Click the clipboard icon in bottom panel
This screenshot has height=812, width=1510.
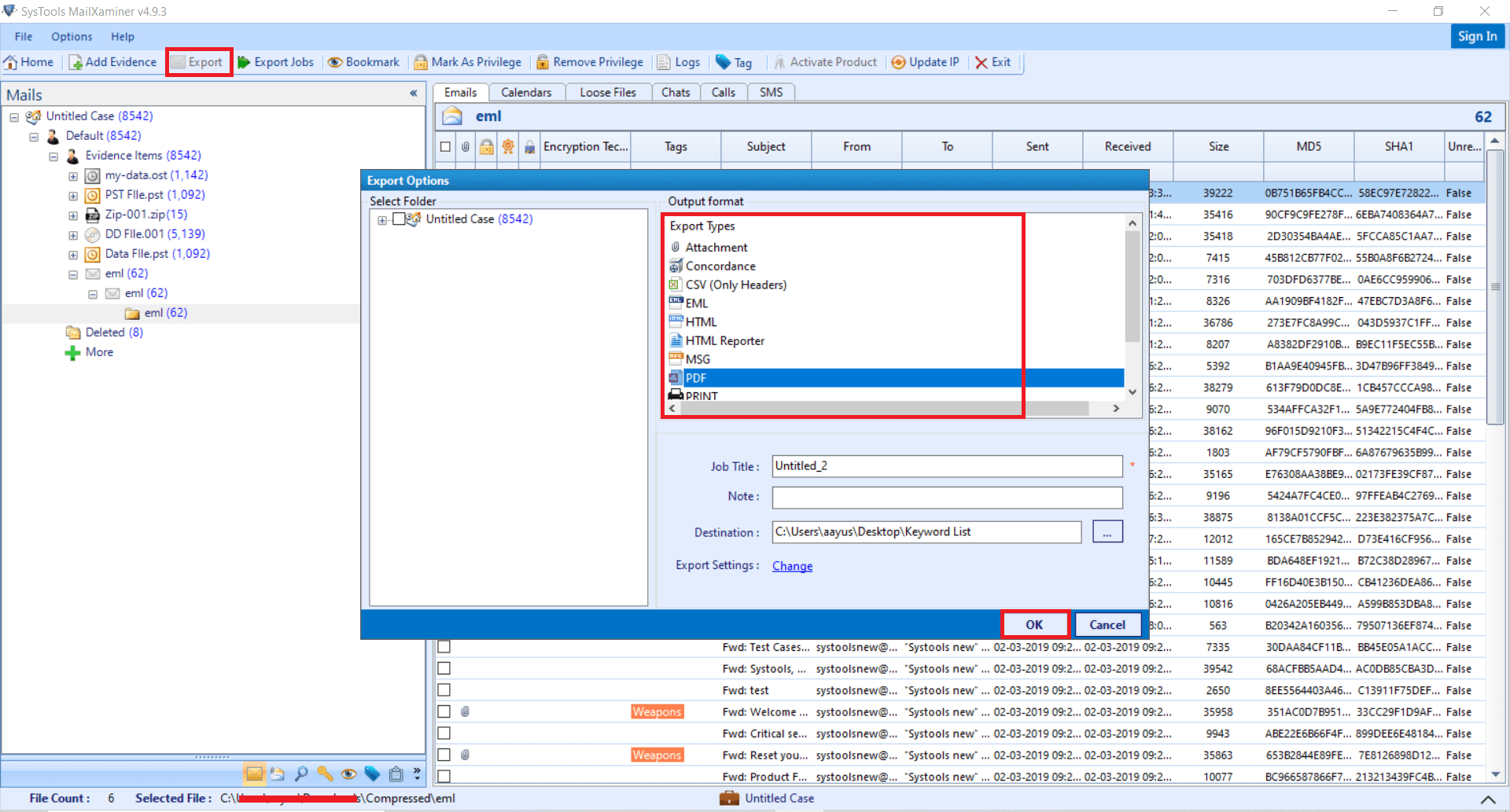396,773
